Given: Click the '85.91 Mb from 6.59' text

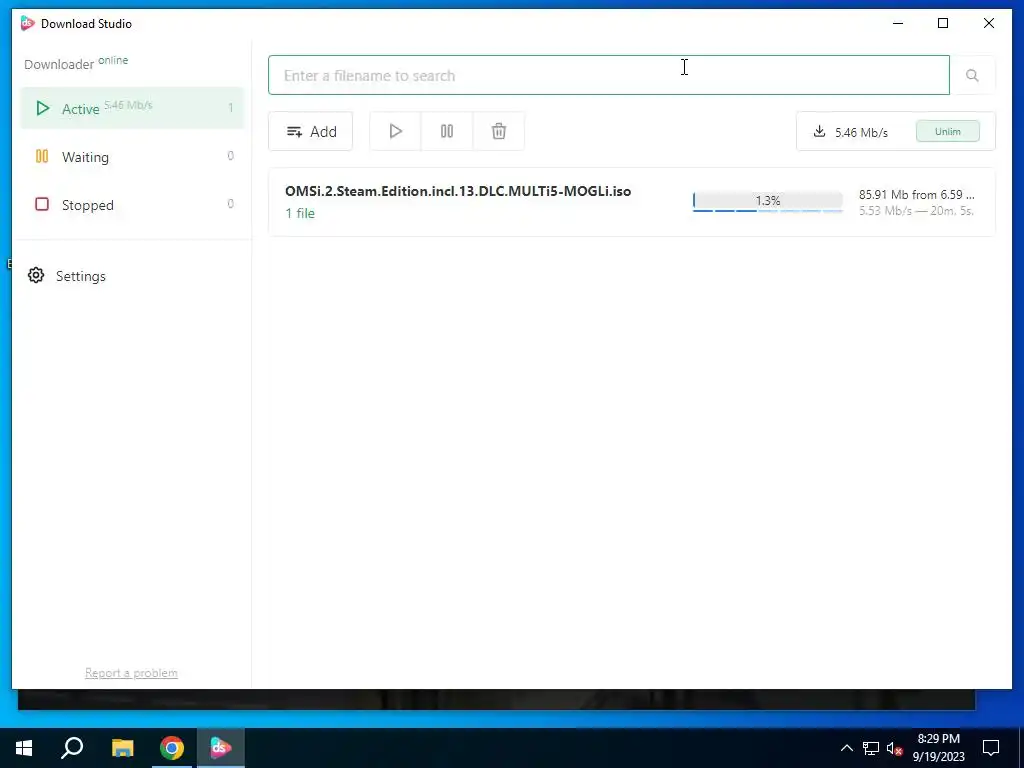Looking at the screenshot, I should pos(916,195).
